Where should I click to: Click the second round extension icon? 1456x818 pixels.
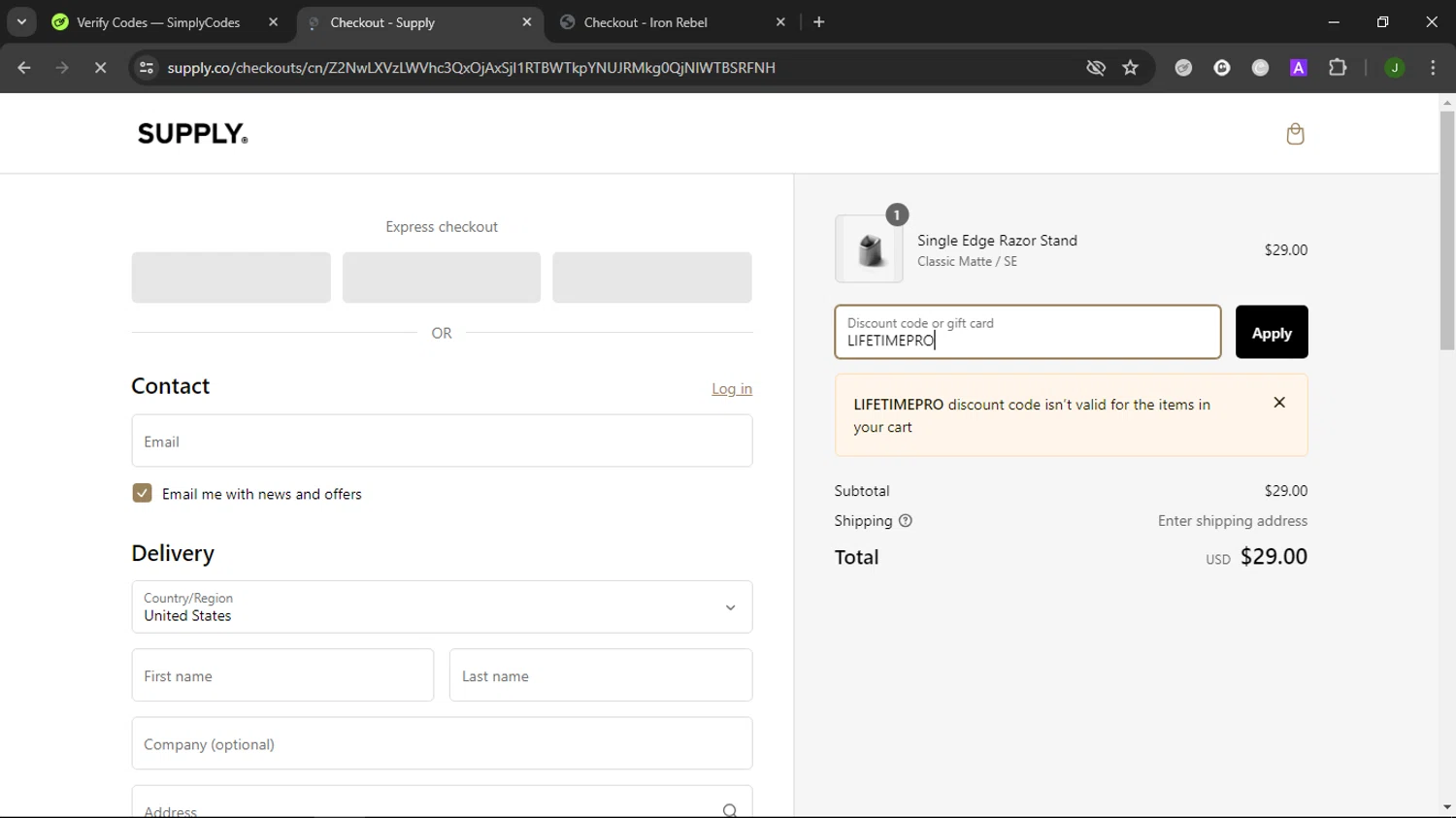1222,68
